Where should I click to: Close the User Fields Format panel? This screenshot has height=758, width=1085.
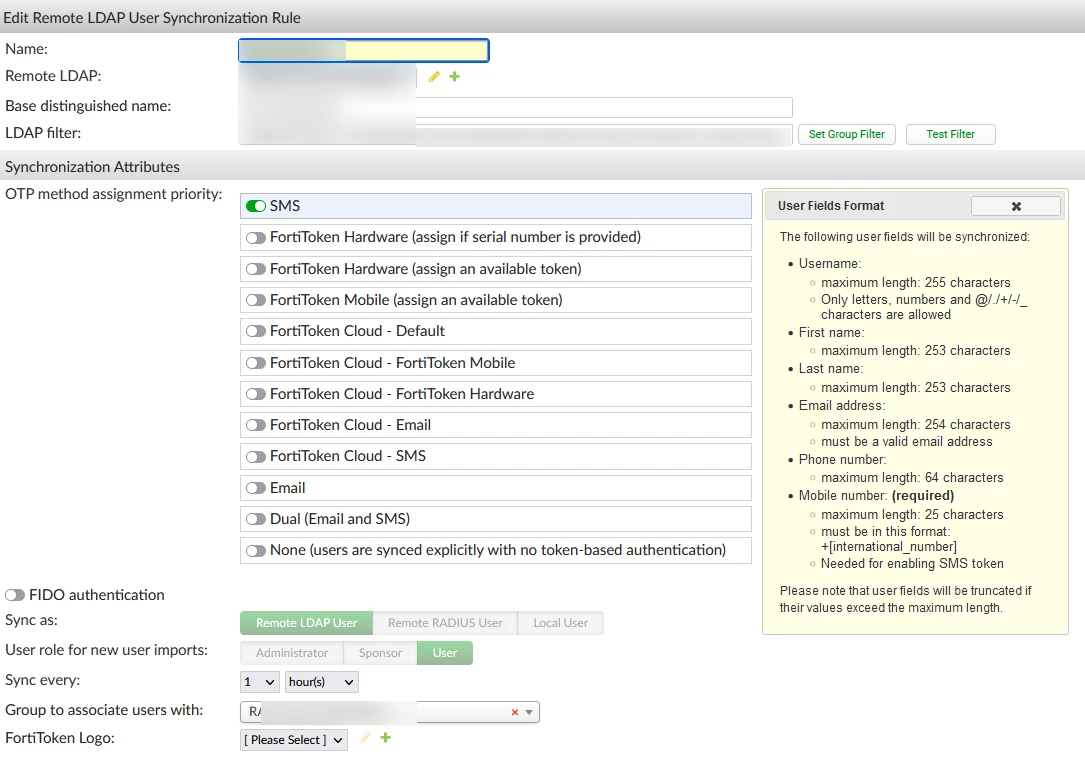pyautogui.click(x=1016, y=206)
